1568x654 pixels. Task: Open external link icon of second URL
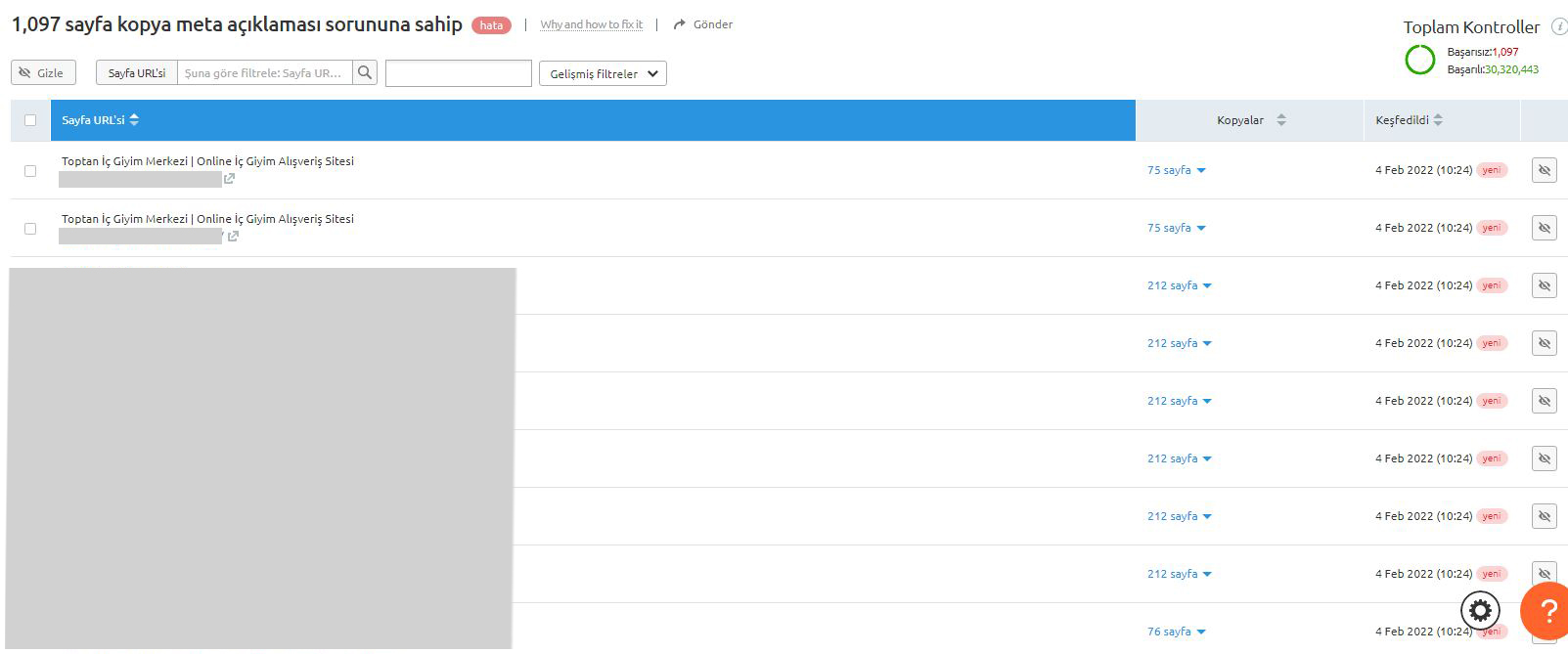coord(233,237)
